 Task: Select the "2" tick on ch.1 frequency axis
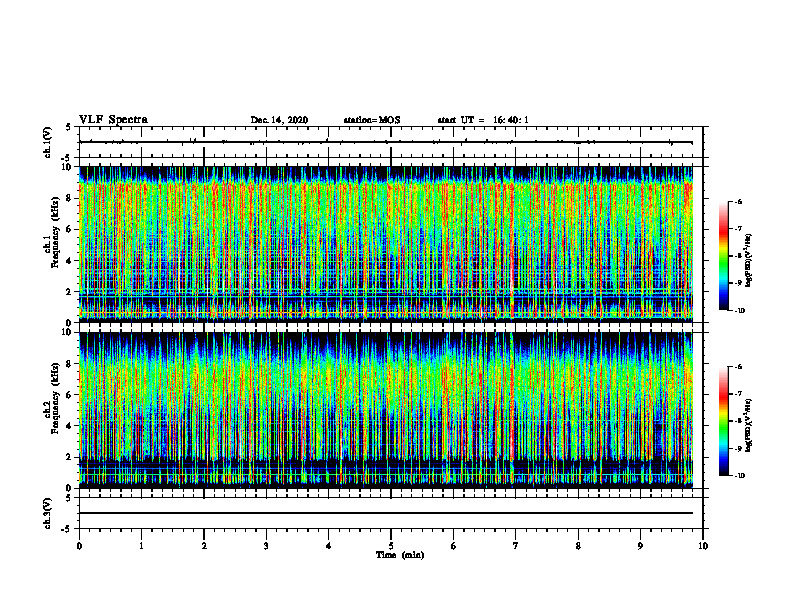pos(70,291)
